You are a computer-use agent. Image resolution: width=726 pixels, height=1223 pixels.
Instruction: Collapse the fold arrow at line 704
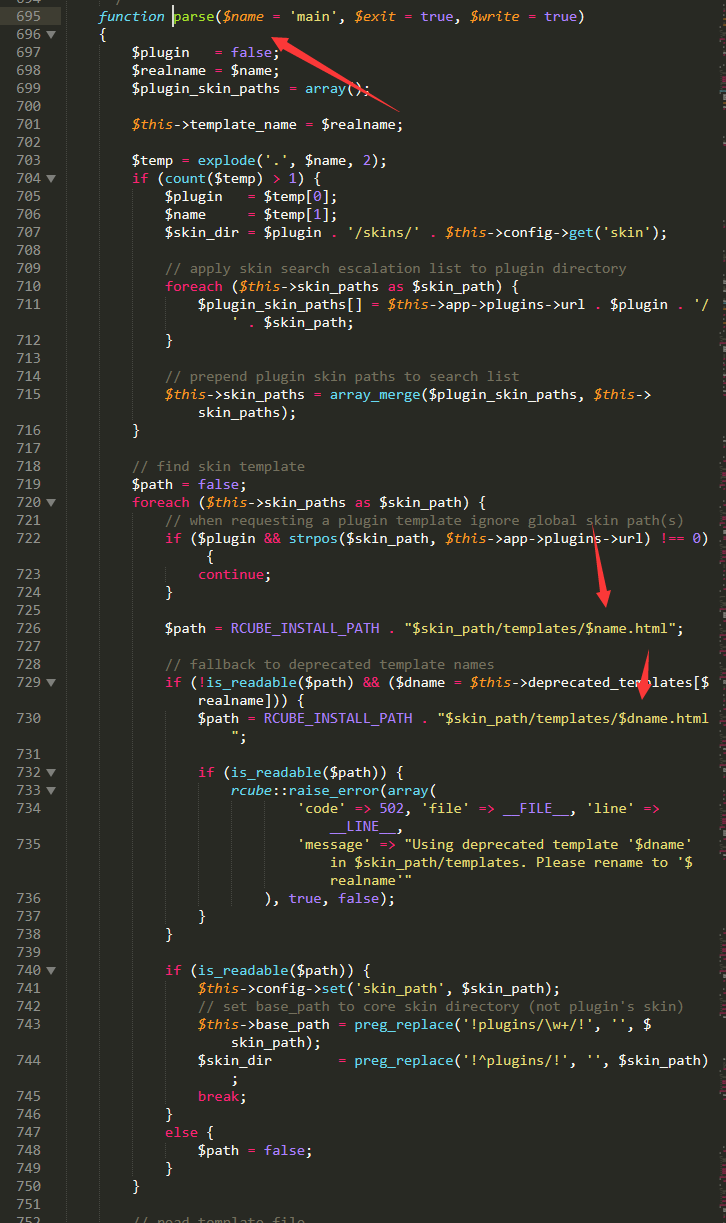[51, 178]
